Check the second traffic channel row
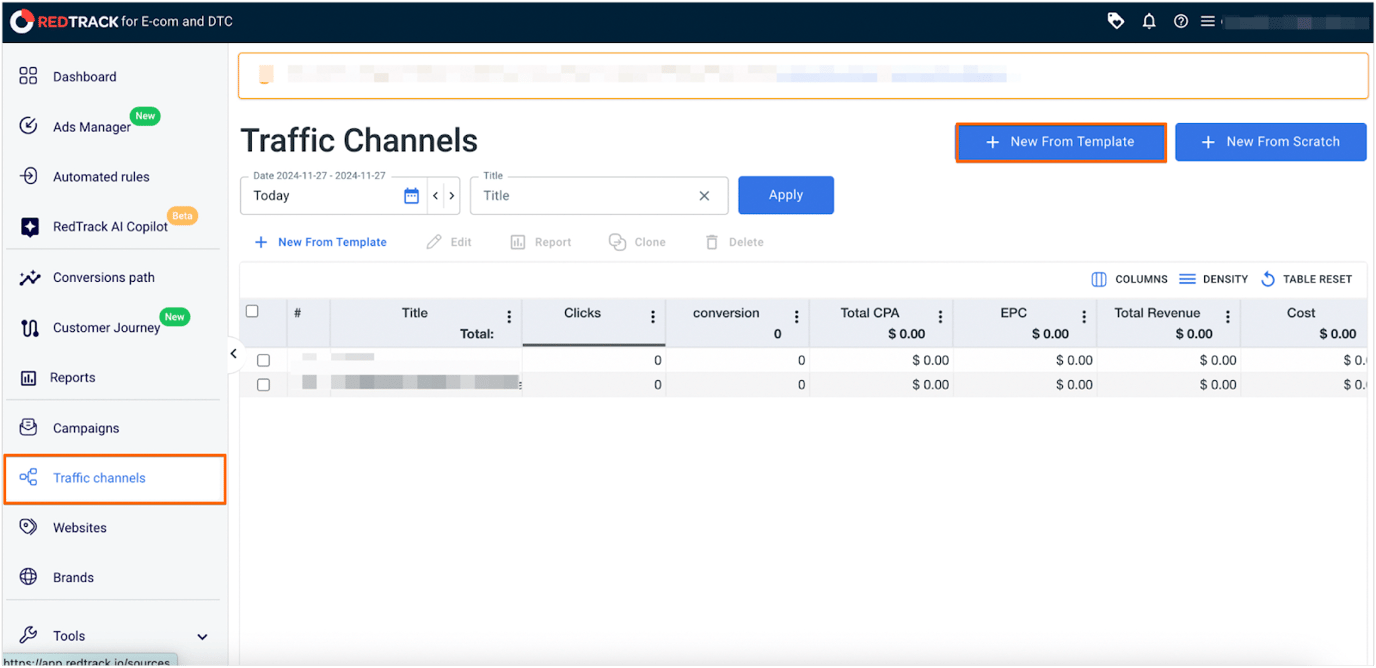Image resolution: width=1376 pixels, height=668 pixels. [x=265, y=384]
